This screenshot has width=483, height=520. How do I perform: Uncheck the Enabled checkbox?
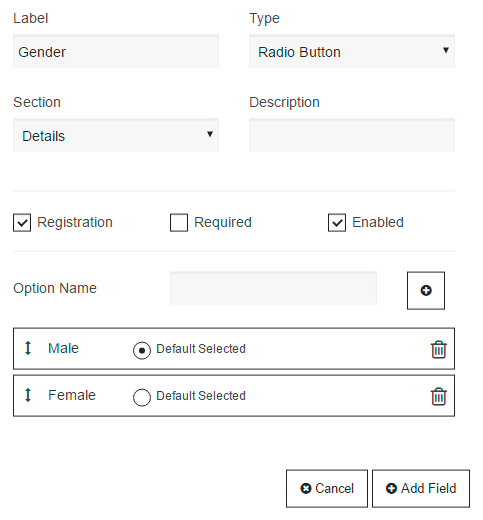click(x=337, y=222)
